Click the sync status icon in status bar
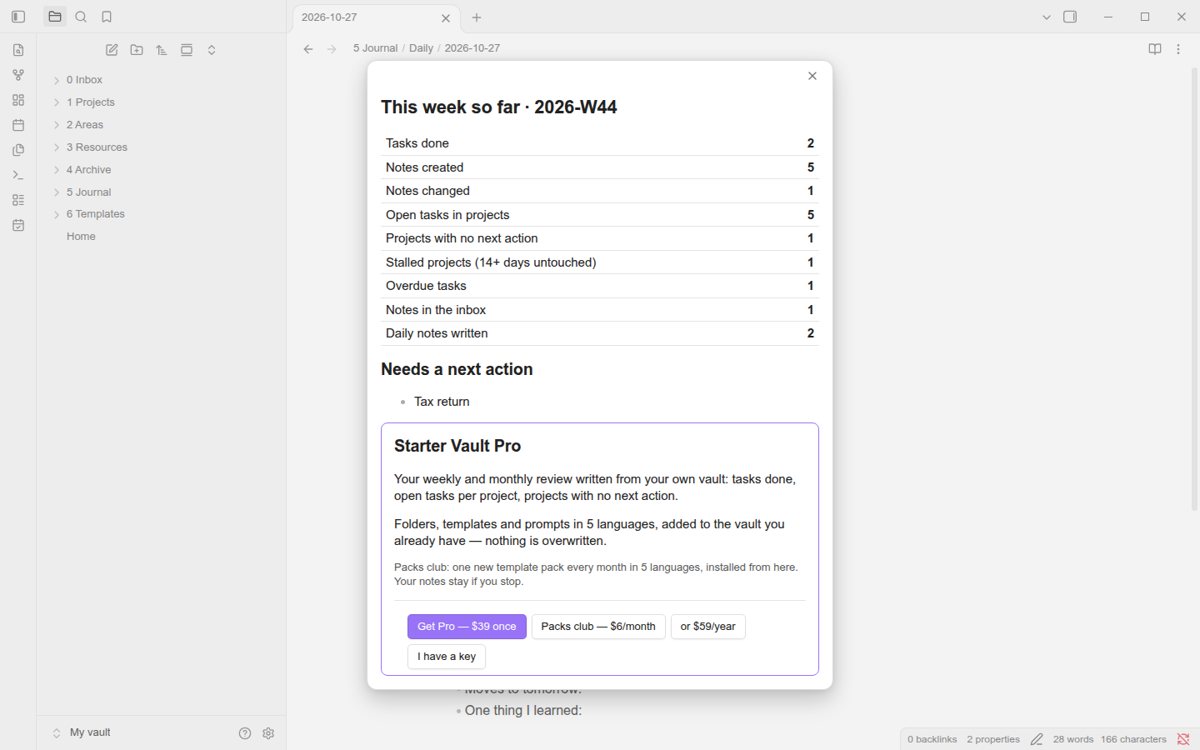 (1184, 739)
